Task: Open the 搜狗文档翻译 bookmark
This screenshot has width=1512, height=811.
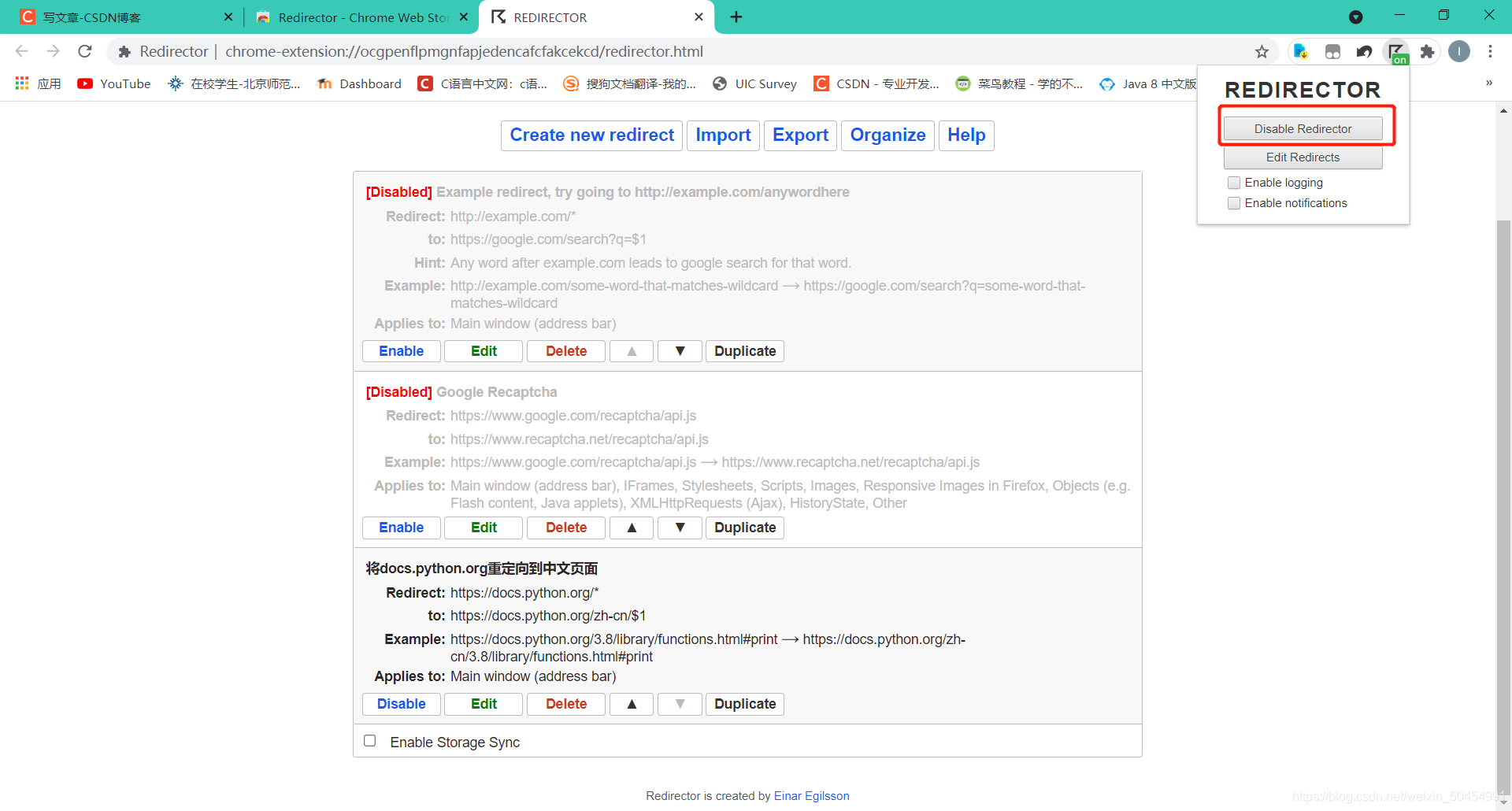Action: [630, 83]
